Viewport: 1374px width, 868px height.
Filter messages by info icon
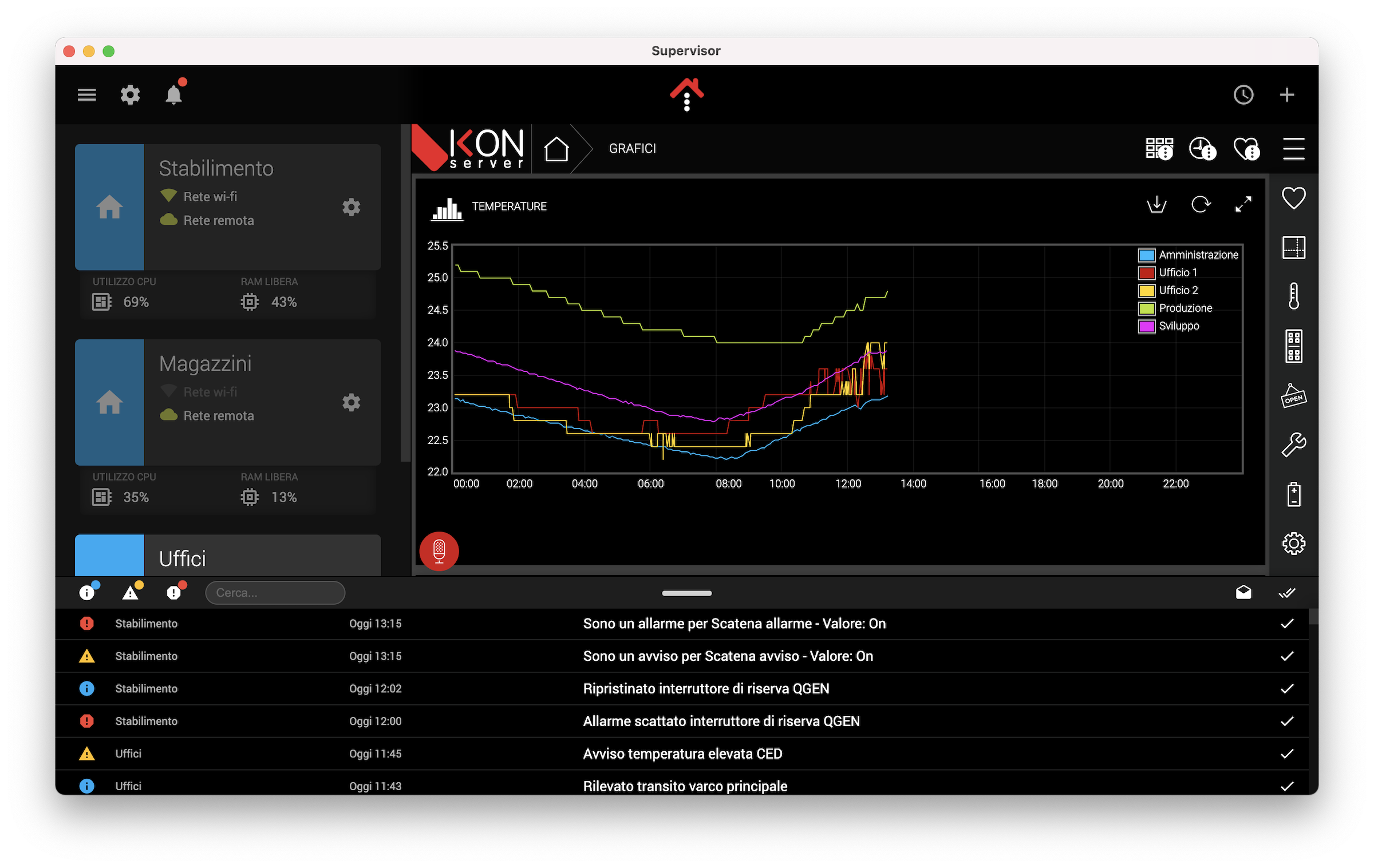click(87, 592)
